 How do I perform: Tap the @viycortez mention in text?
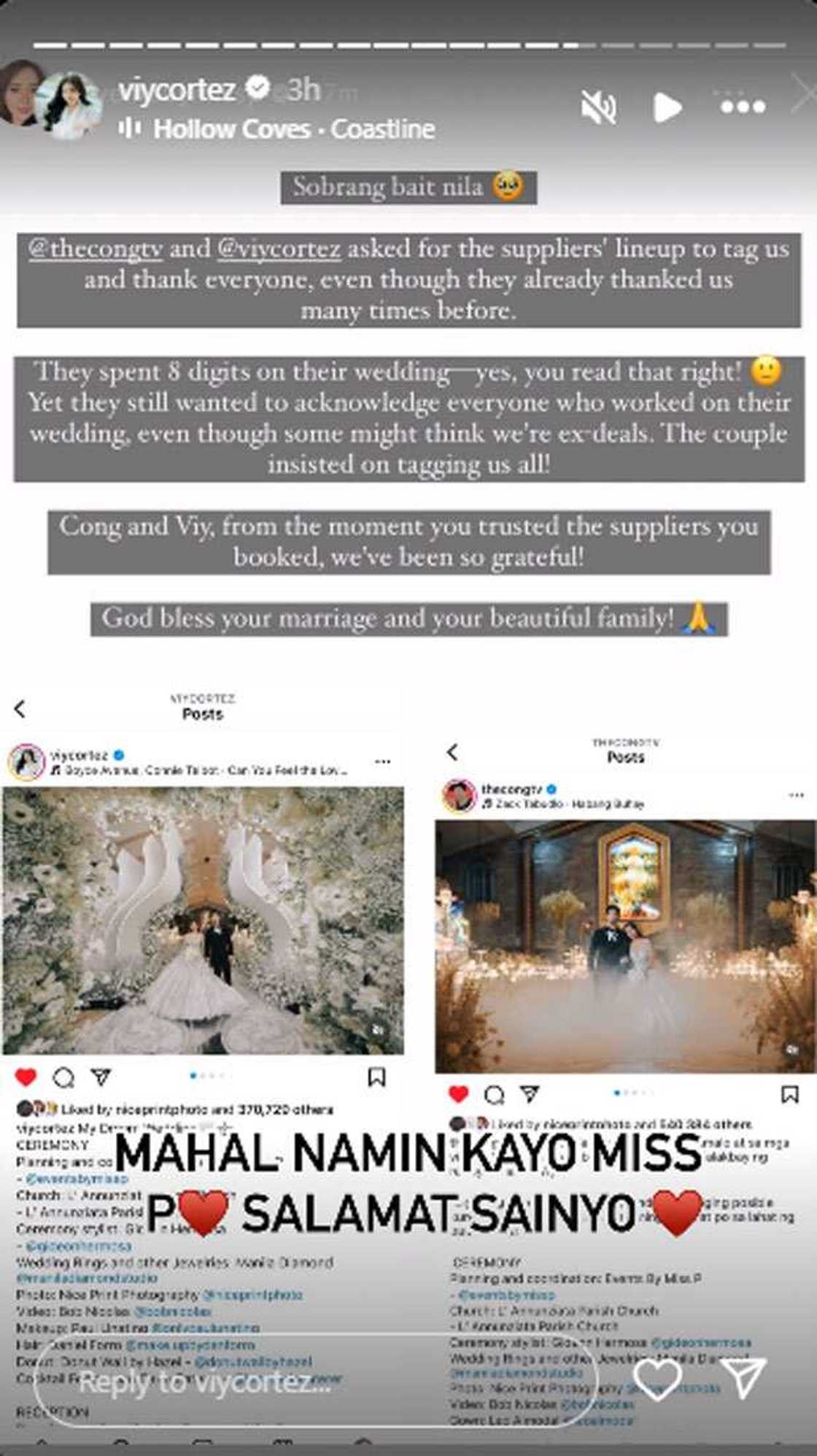tap(279, 249)
